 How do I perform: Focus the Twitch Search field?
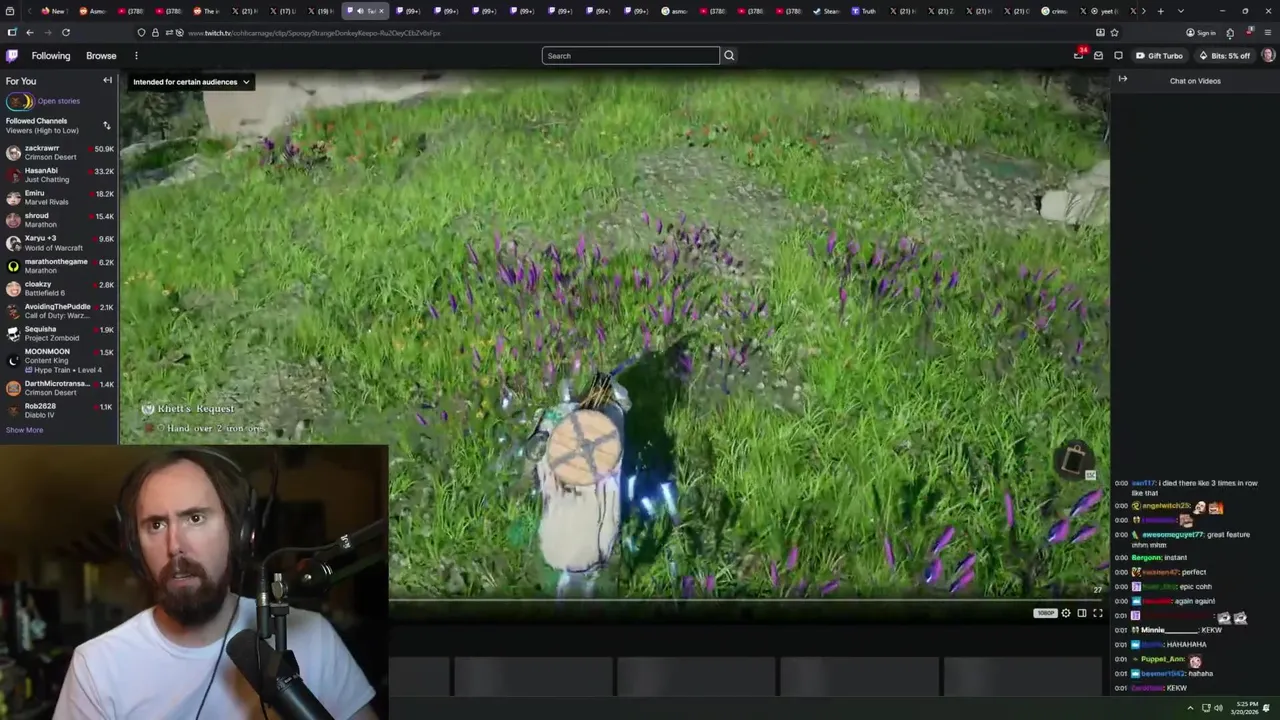(631, 56)
